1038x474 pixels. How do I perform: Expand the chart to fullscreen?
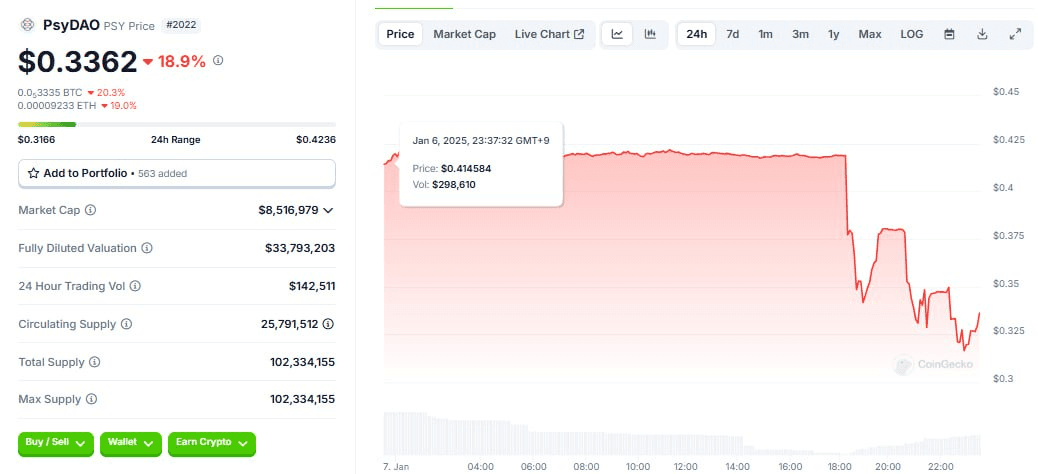pos(1015,34)
